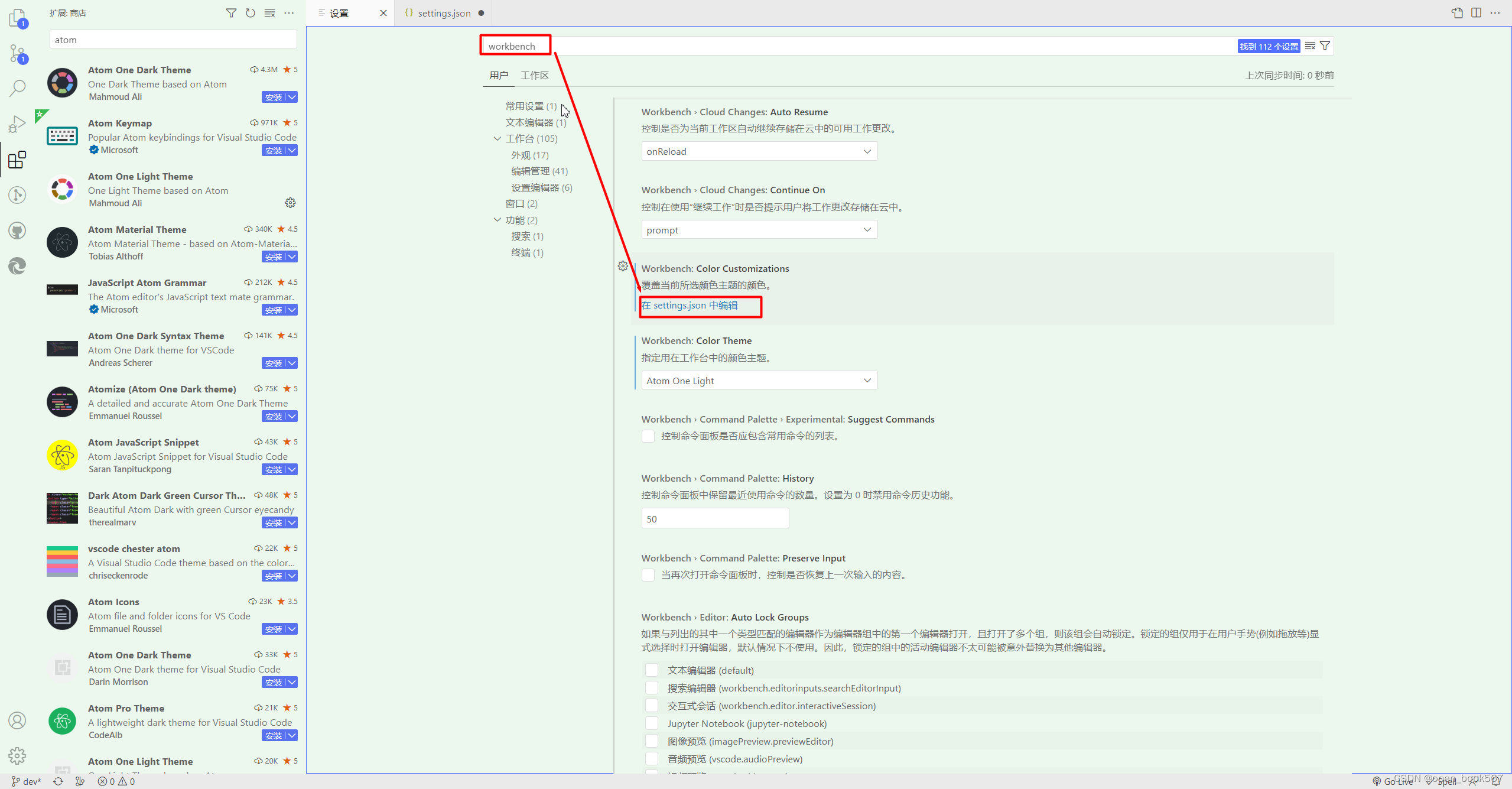The height and width of the screenshot is (789, 1512).
Task: Install Atomize (Atom One Dark theme)
Action: 274,416
